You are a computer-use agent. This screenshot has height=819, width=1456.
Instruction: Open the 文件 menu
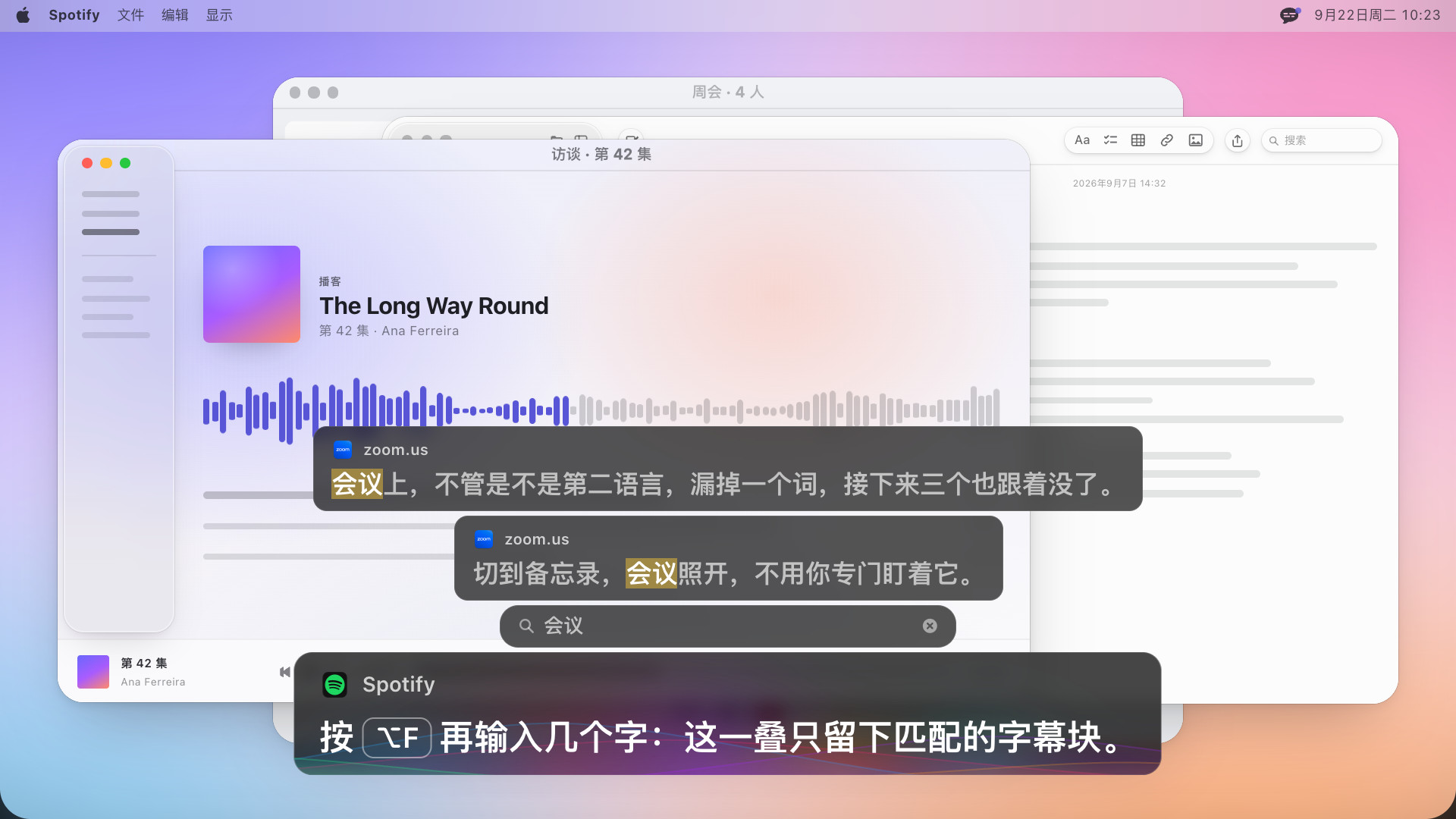130,15
